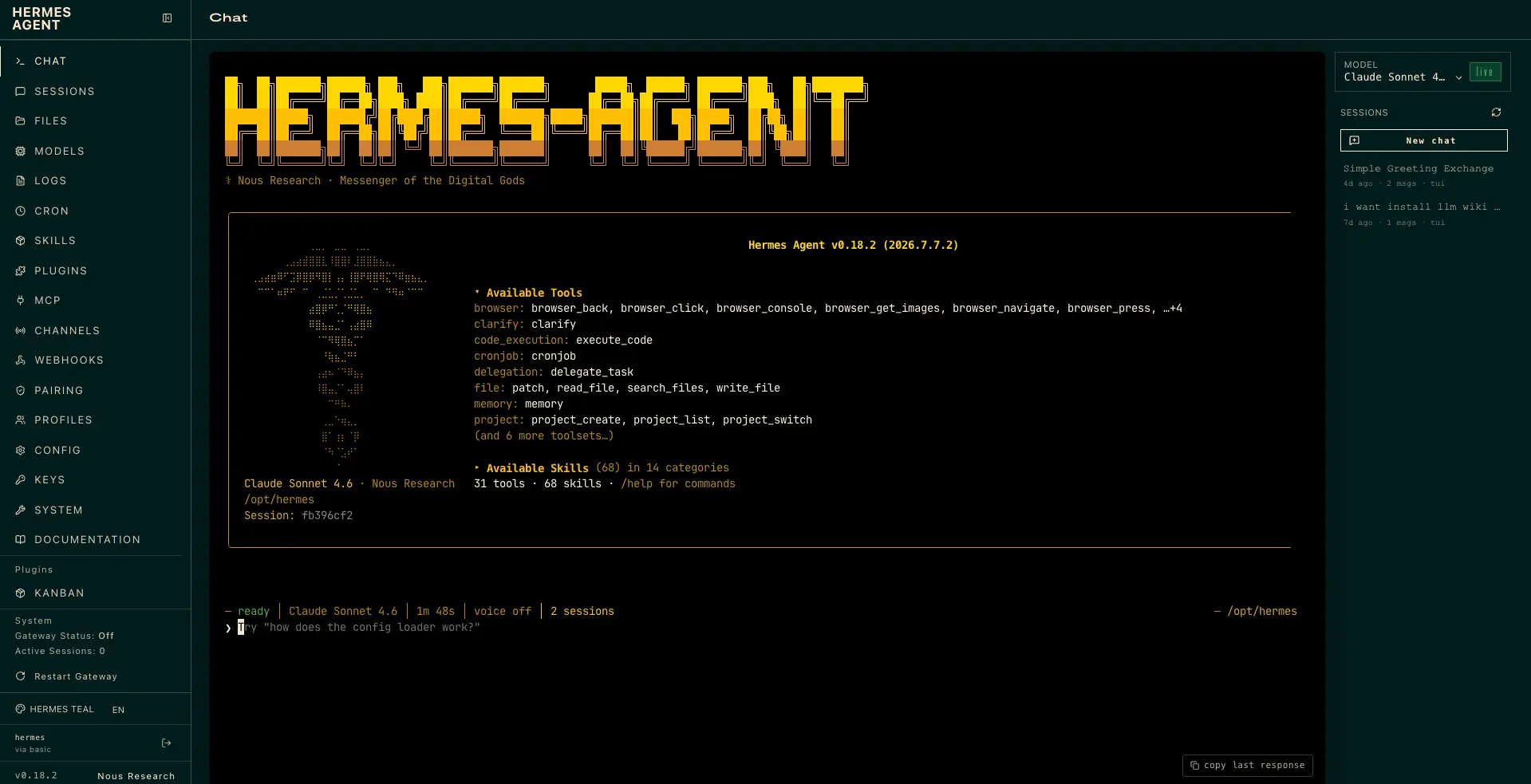1531x784 pixels.
Task: Open the Skills section icon
Action: tap(21, 240)
